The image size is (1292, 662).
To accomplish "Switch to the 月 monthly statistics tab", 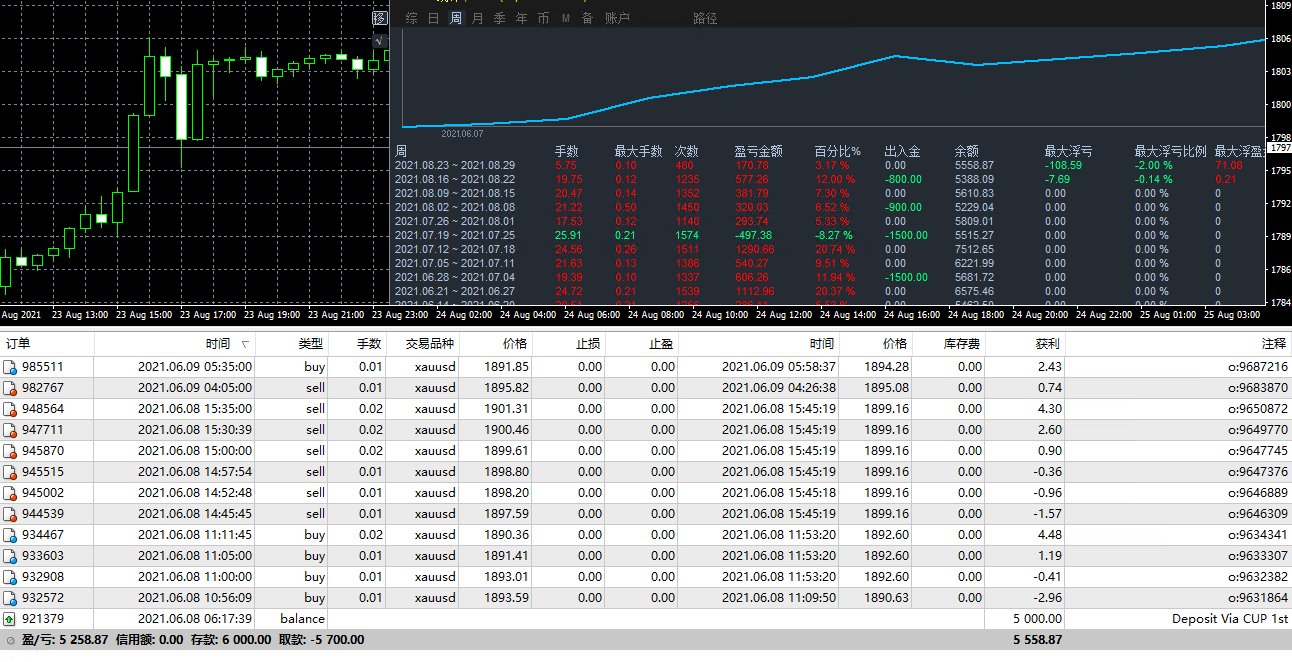I will pyautogui.click(x=478, y=18).
